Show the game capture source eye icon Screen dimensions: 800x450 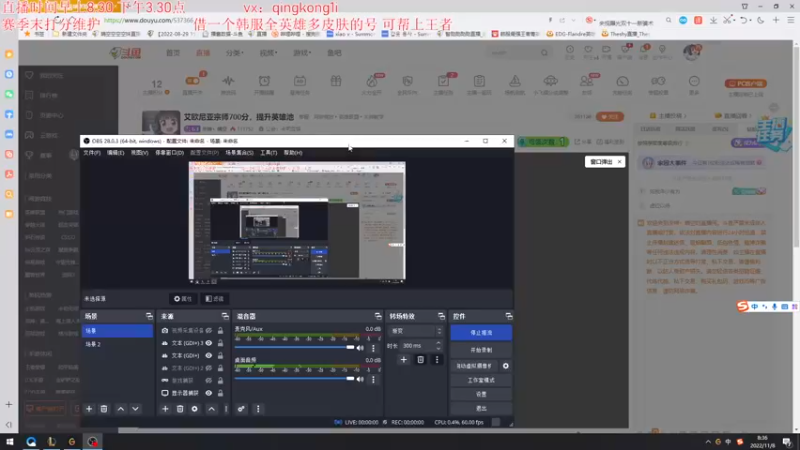[209, 381]
